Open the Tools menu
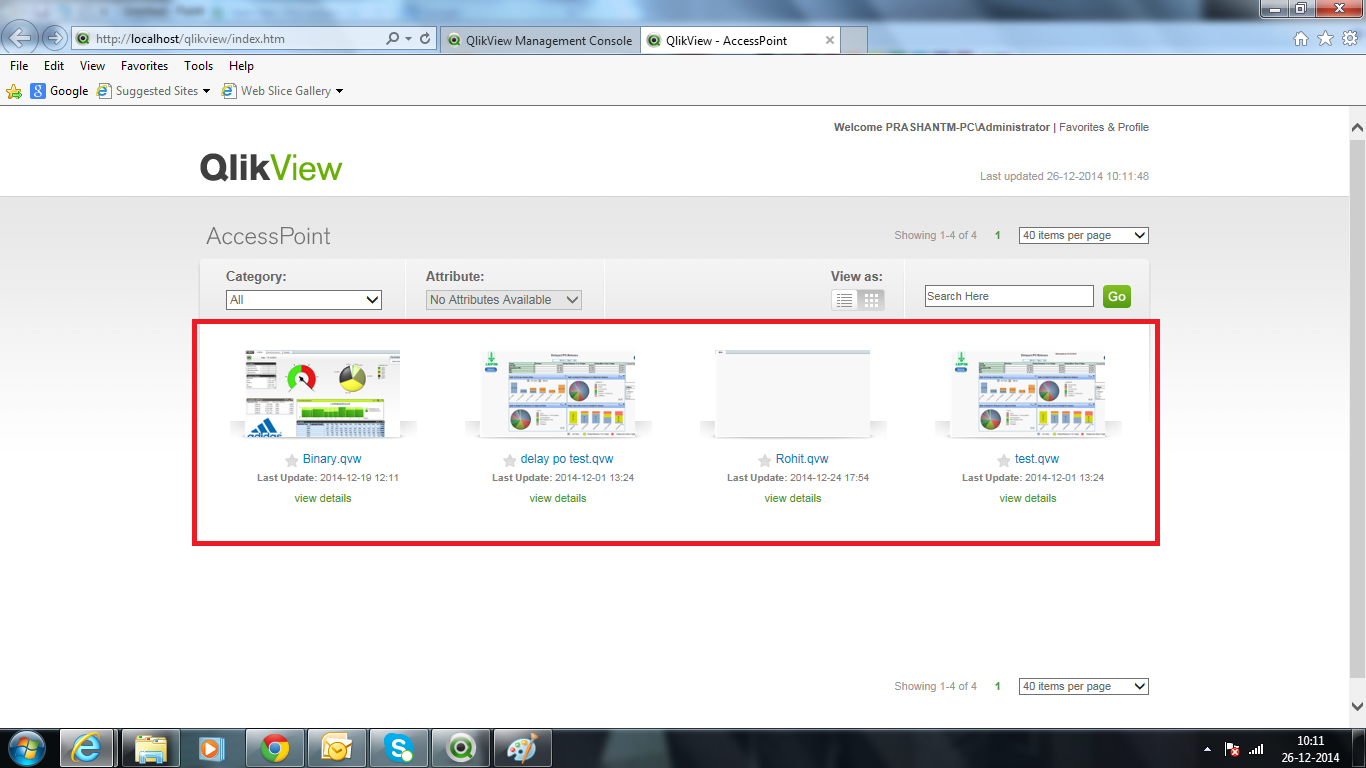 [199, 66]
